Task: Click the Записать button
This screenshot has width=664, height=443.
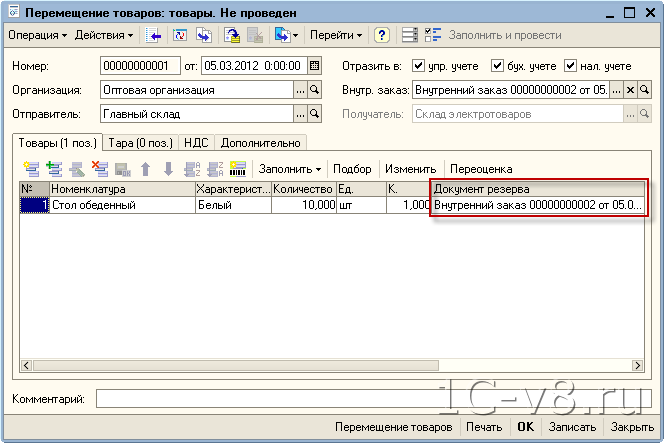Action: [x=573, y=427]
